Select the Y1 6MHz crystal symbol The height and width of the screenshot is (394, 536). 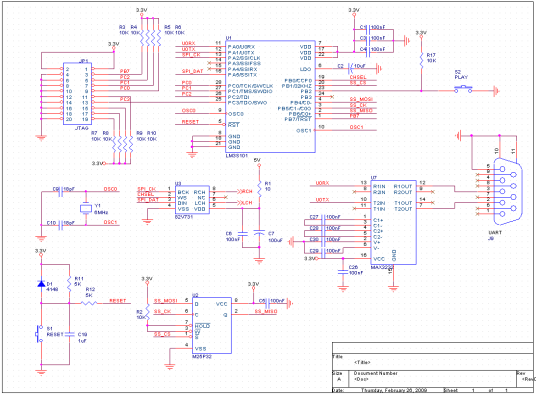[86, 208]
